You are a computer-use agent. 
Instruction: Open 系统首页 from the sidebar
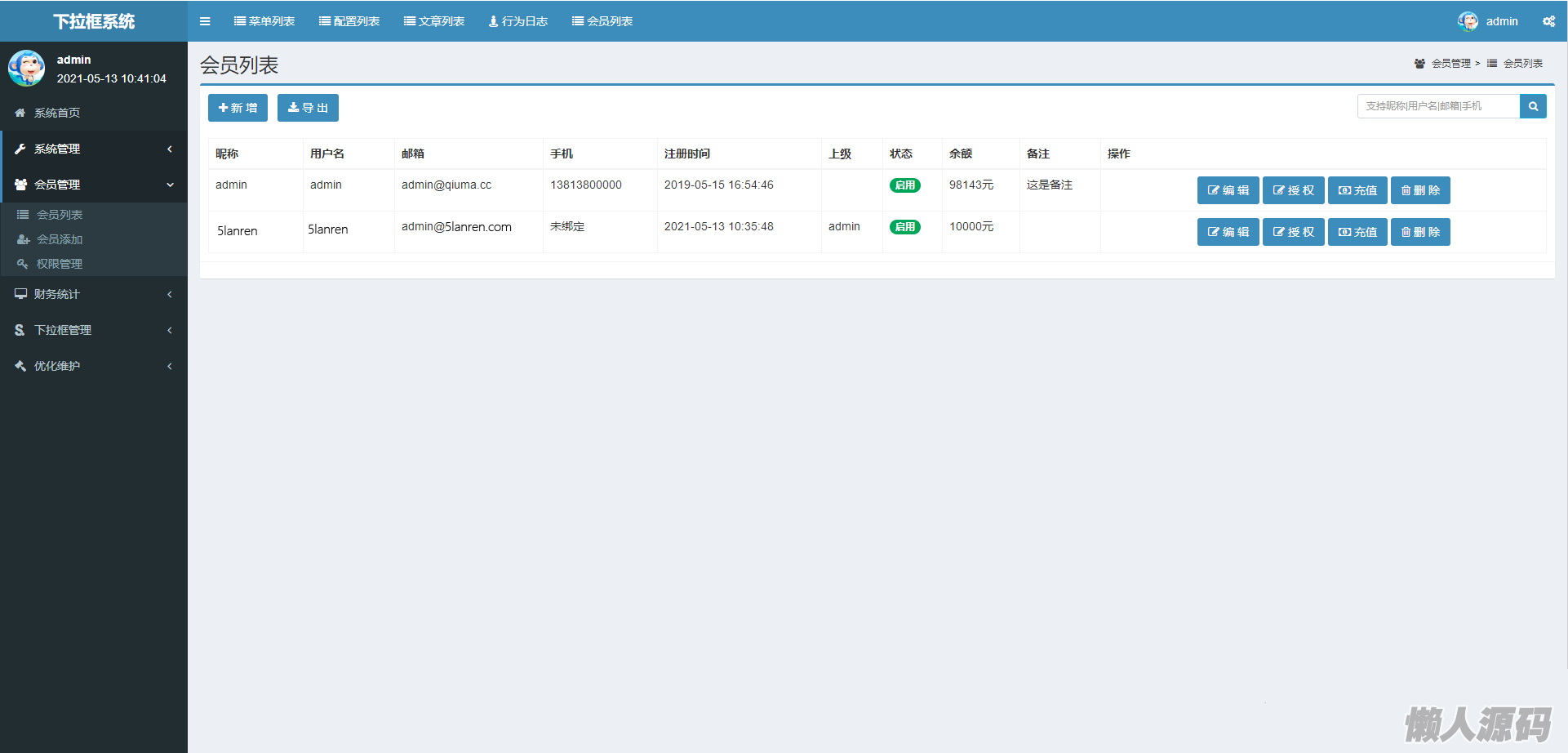click(x=57, y=113)
